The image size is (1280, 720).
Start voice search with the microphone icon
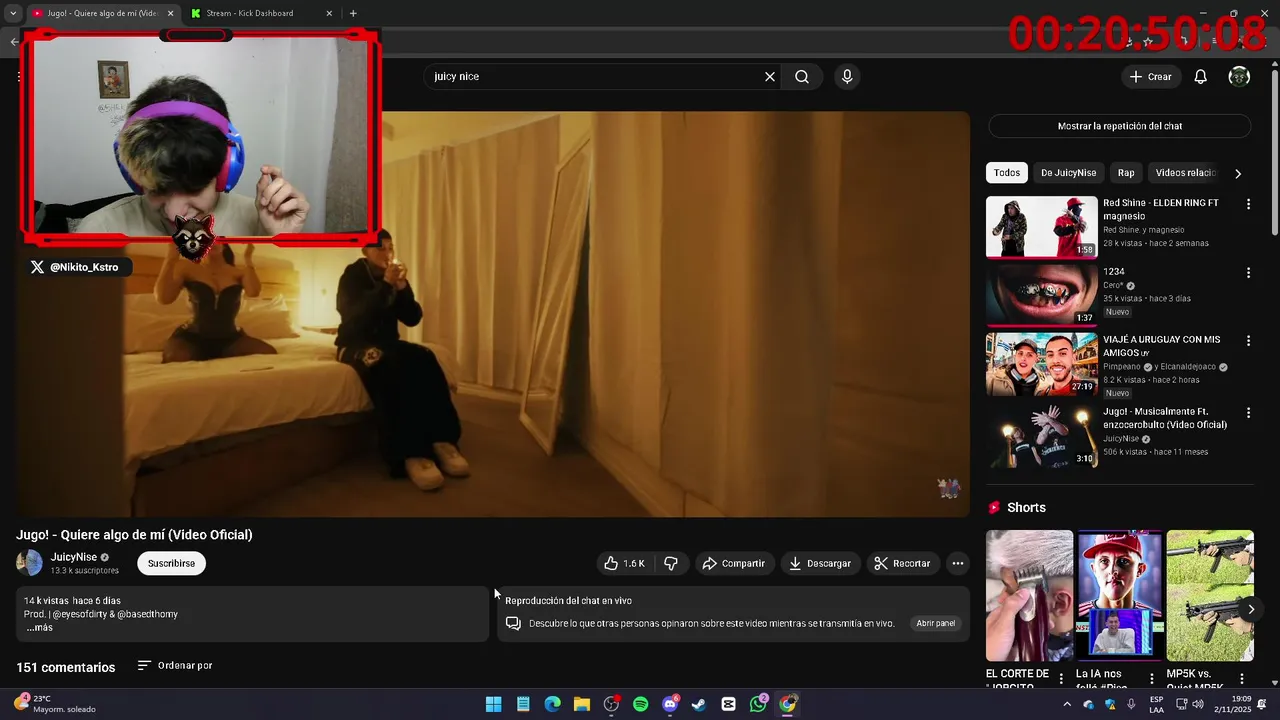(847, 77)
